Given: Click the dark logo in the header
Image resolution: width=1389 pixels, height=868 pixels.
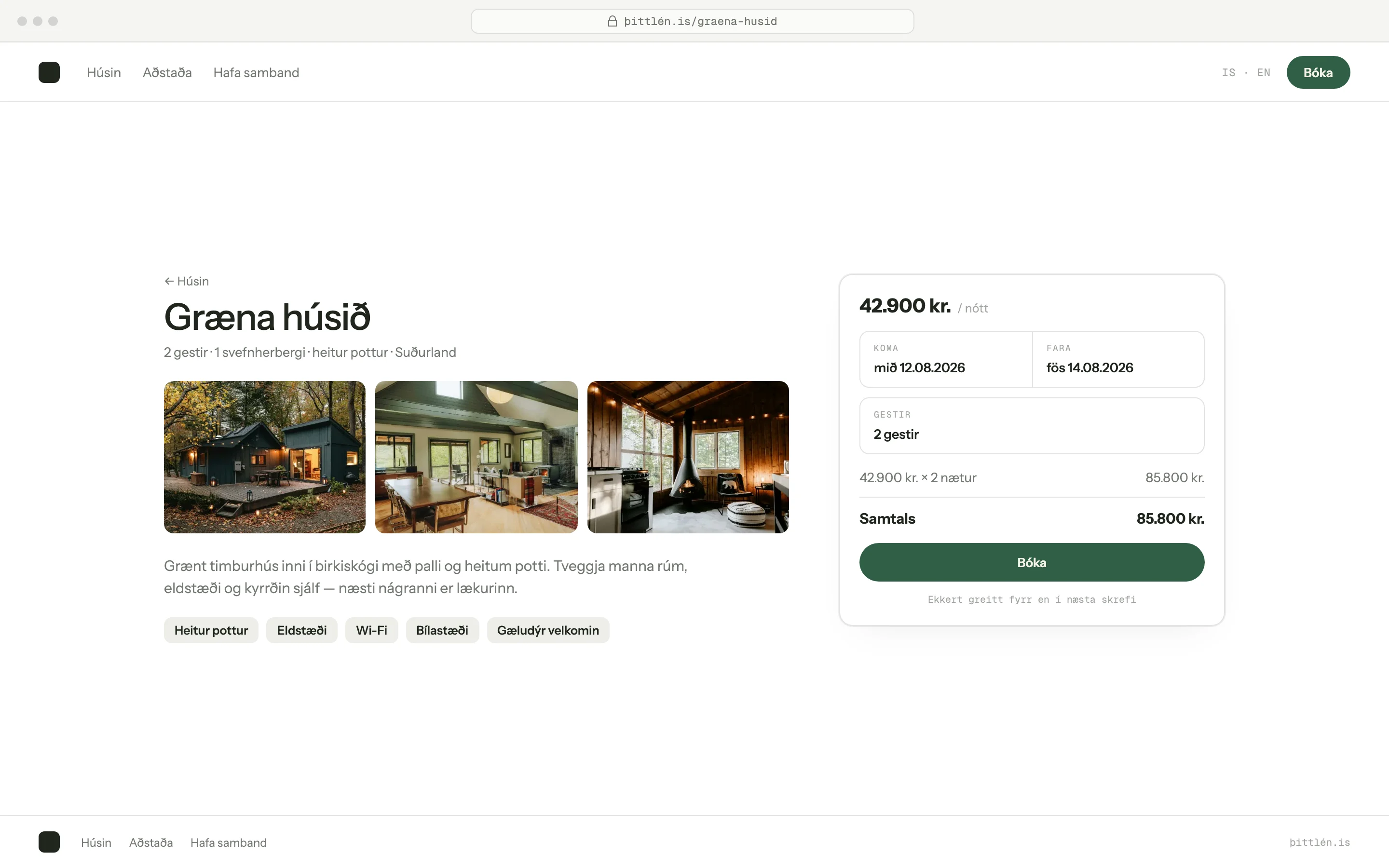Looking at the screenshot, I should tap(49, 72).
